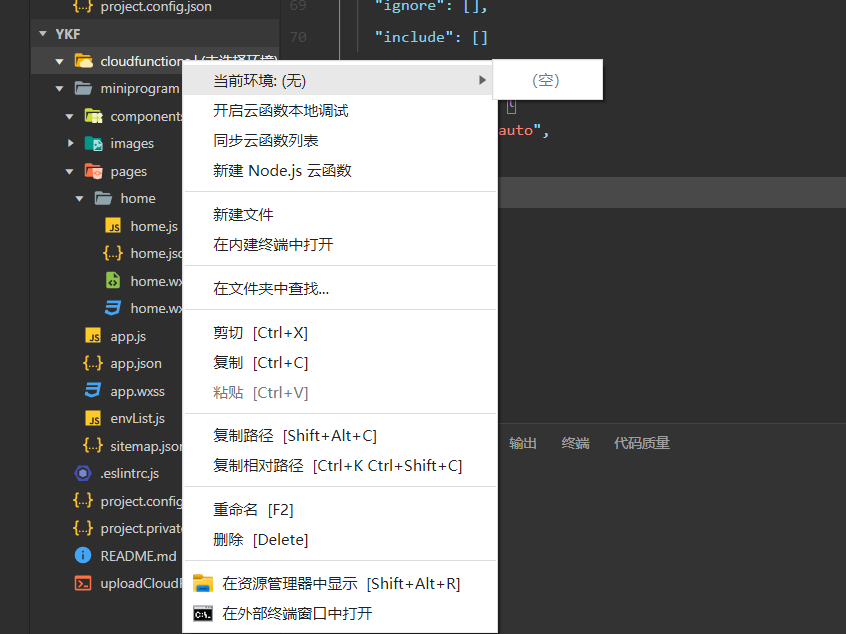Click the envList.js JS icon
This screenshot has height=634, width=846.
click(x=93, y=418)
